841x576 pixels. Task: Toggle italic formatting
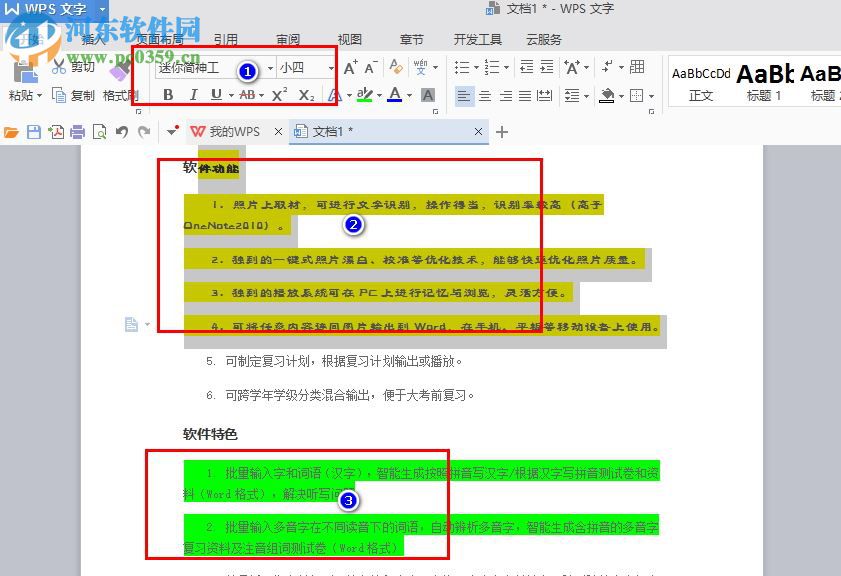193,96
